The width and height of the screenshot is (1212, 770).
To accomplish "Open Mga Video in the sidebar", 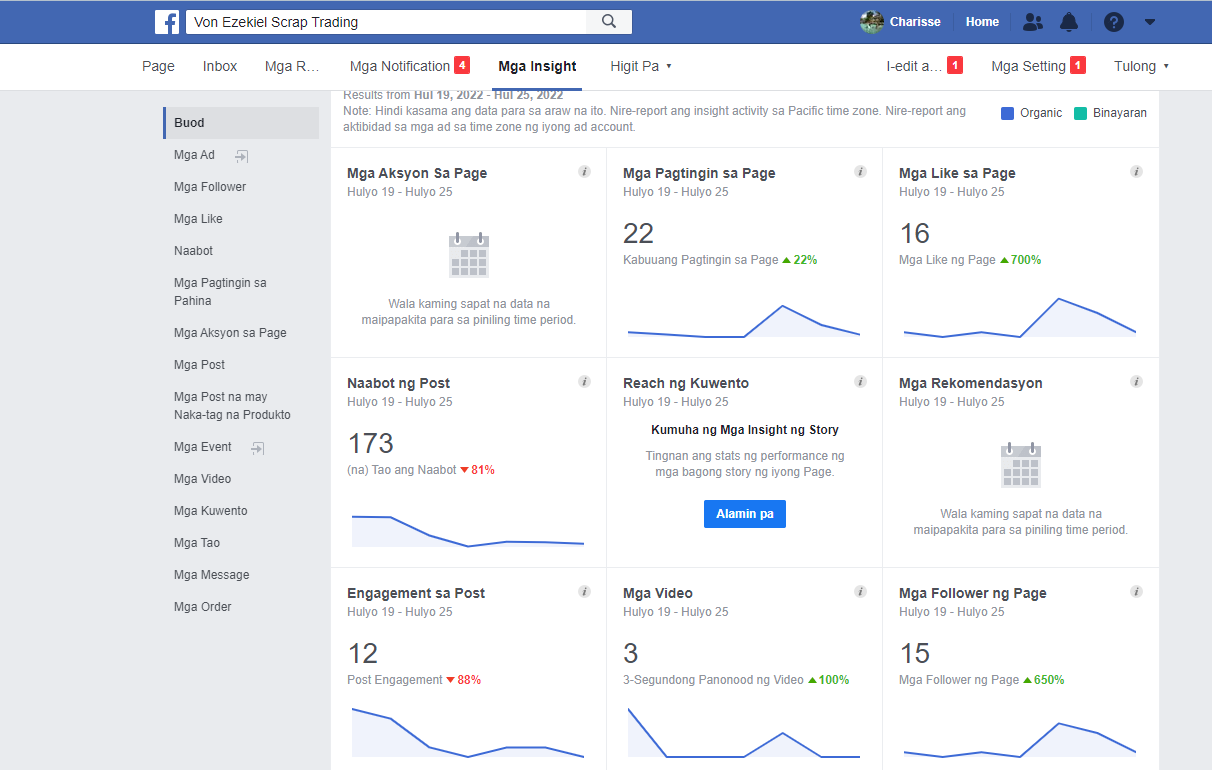I will 202,479.
